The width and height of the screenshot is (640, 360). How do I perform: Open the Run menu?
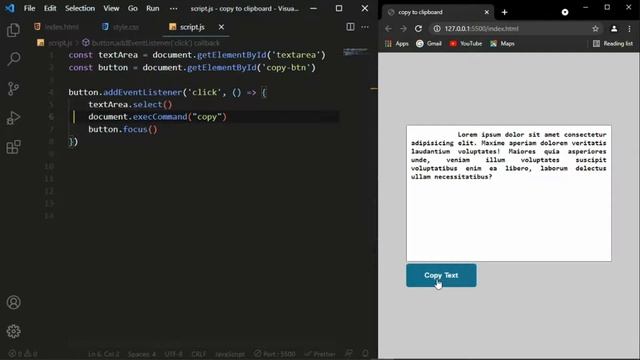[x=153, y=8]
